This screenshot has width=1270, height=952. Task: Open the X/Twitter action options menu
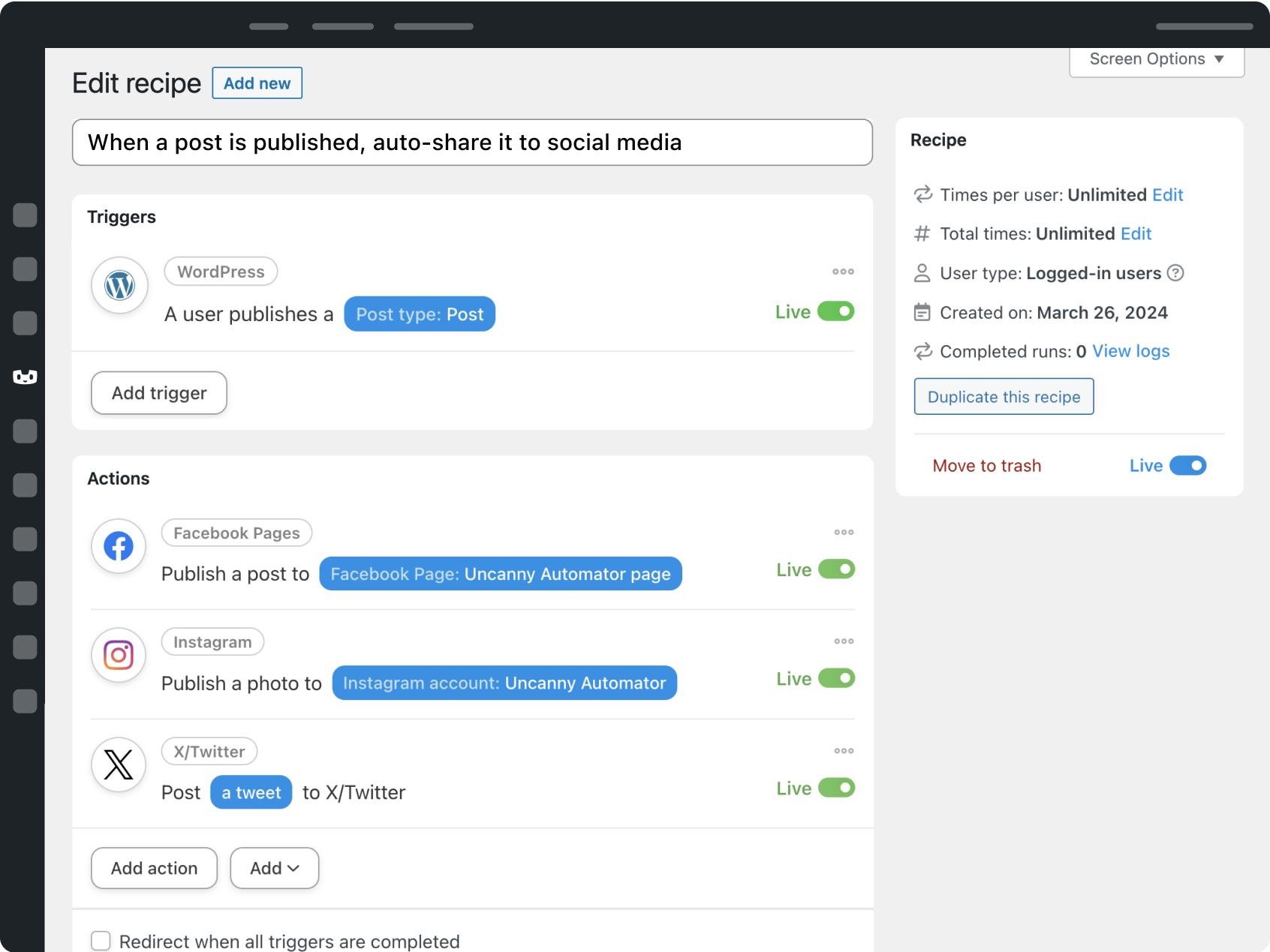point(843,750)
